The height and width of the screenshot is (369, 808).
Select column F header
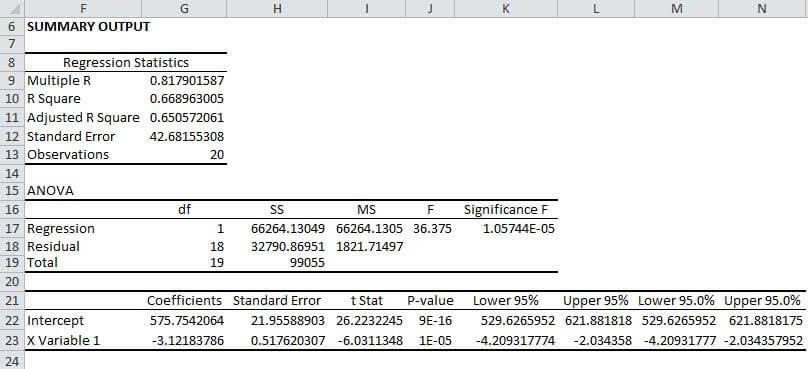coord(82,8)
